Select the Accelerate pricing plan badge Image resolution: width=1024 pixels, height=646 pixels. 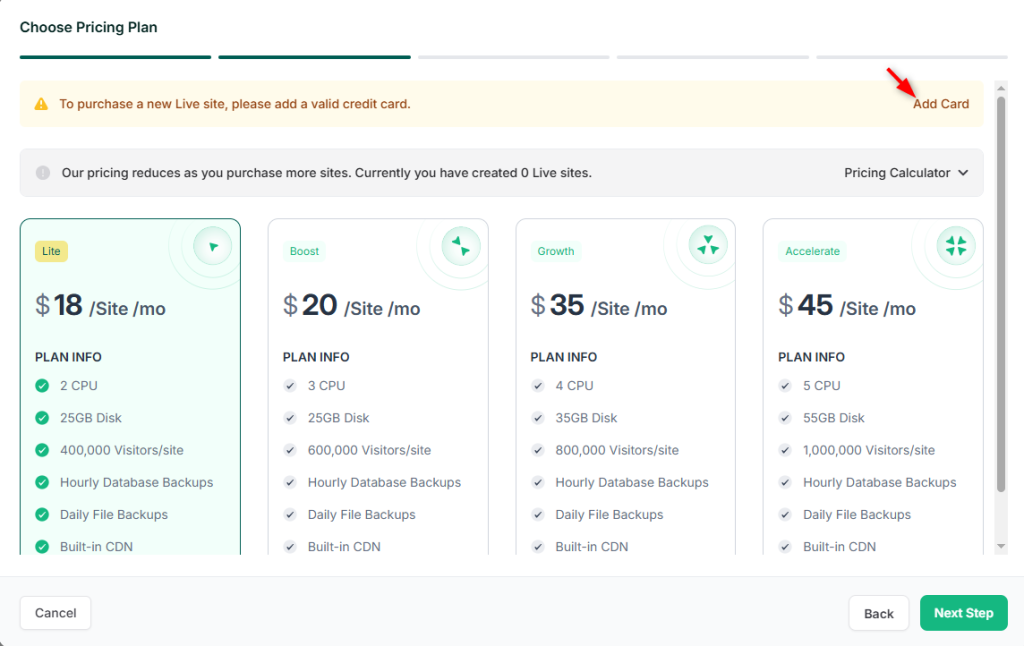point(812,251)
